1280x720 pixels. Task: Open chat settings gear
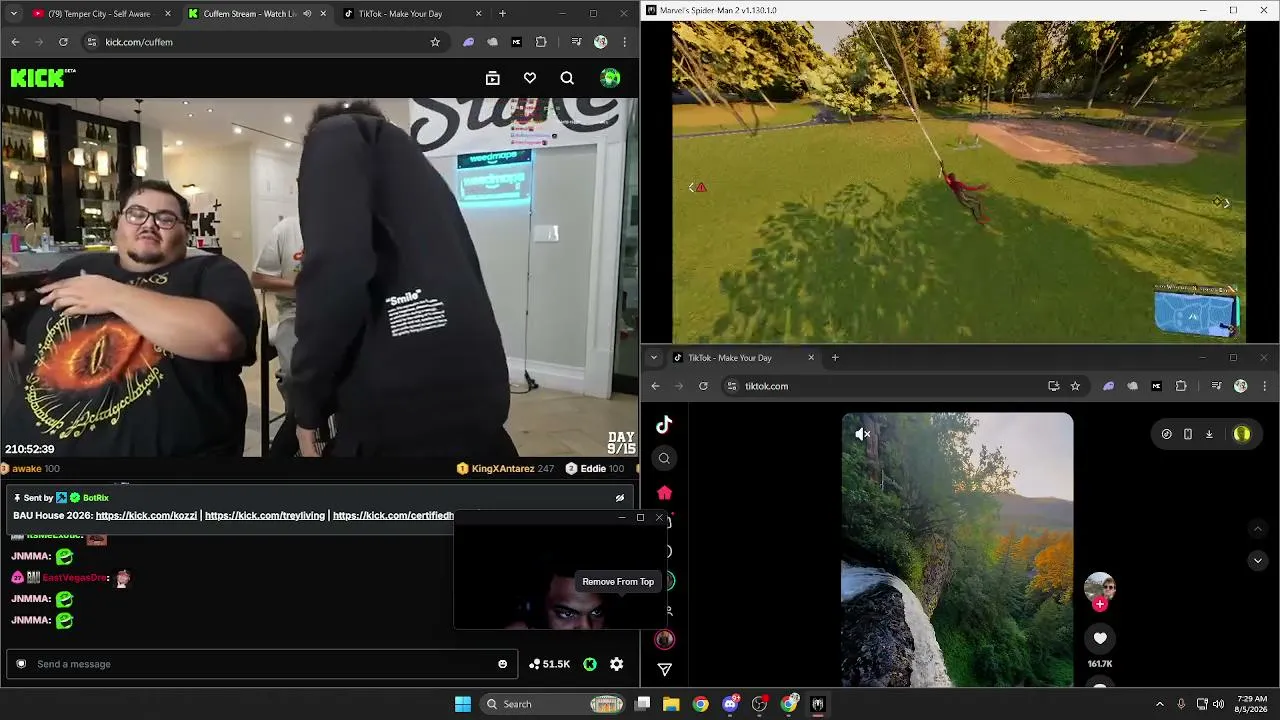(x=617, y=664)
